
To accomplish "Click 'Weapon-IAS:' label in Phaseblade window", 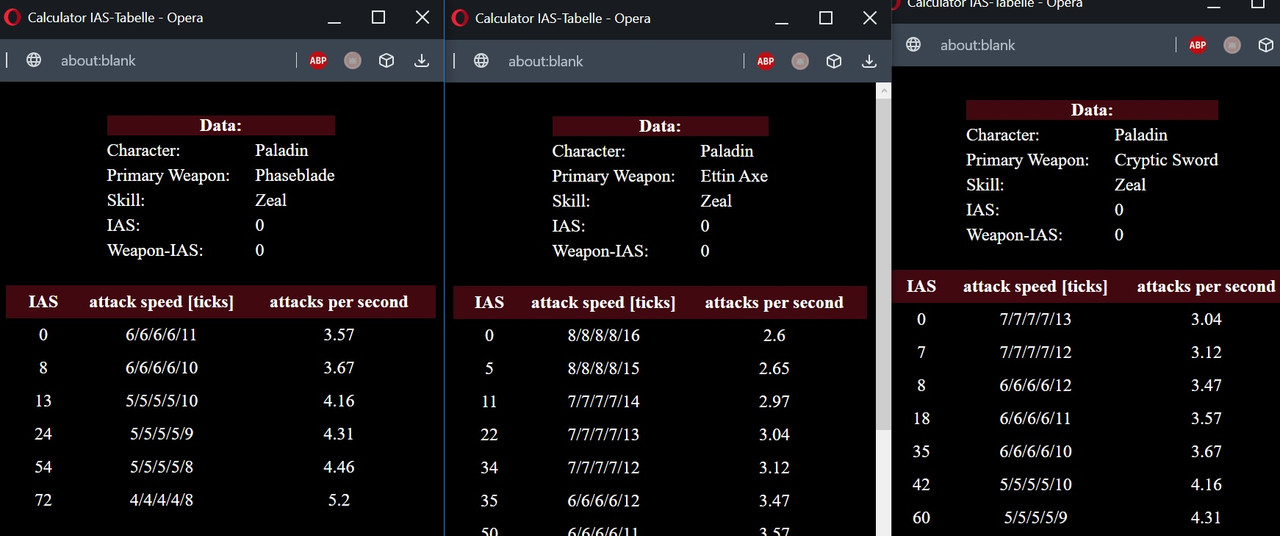I will (155, 250).
